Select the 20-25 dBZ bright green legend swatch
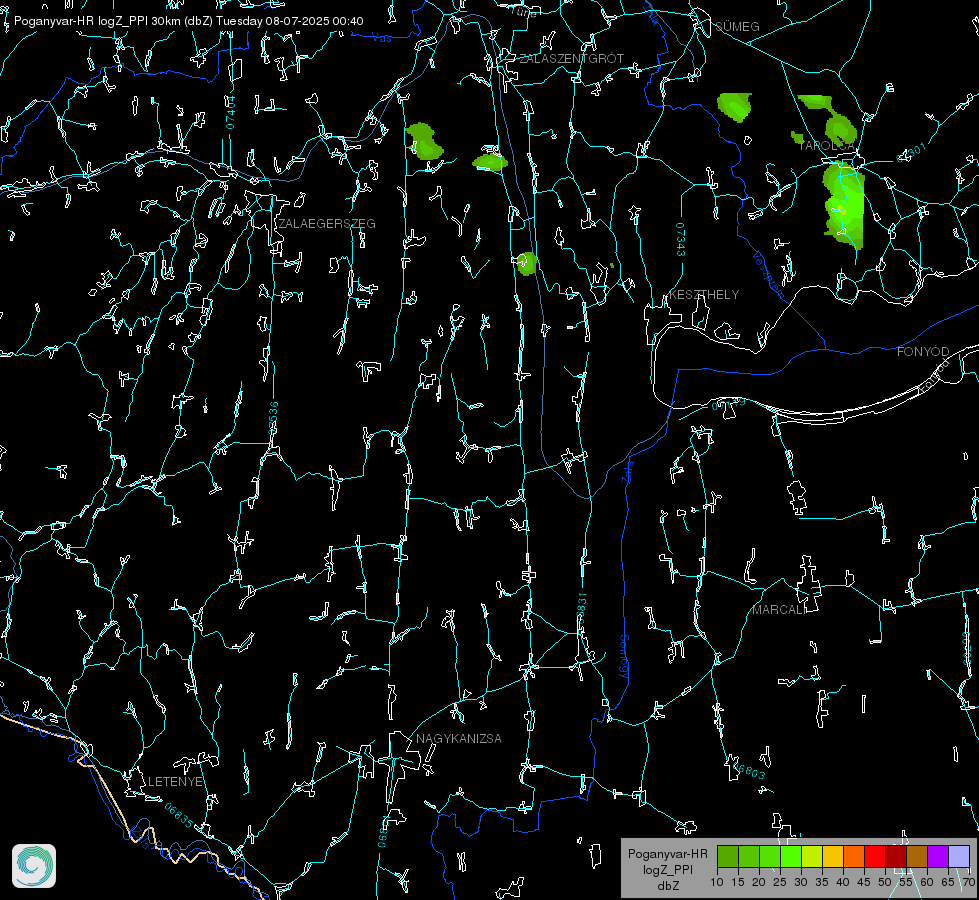 click(x=770, y=856)
